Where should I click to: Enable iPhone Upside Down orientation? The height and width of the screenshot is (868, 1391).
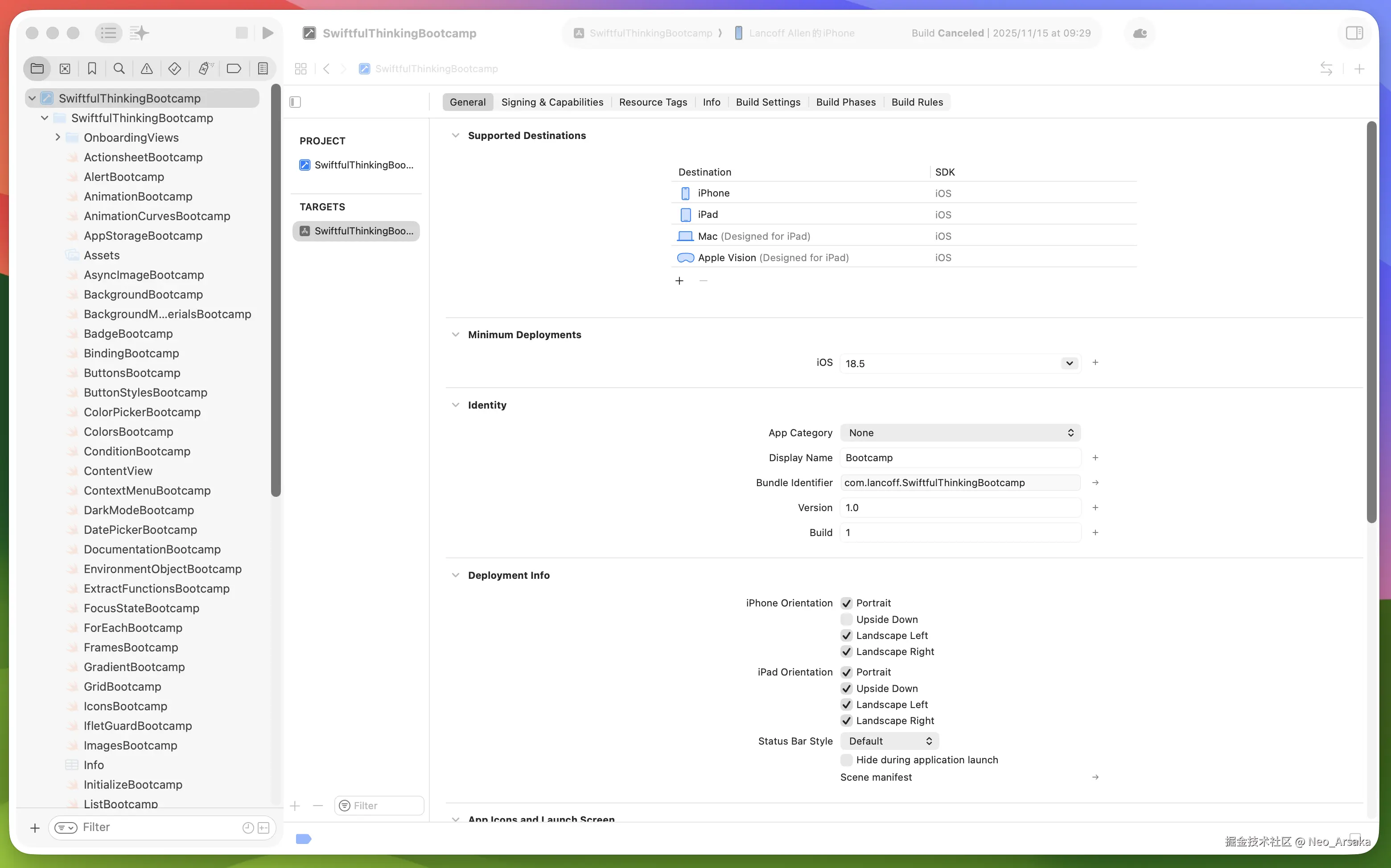pyautogui.click(x=847, y=619)
